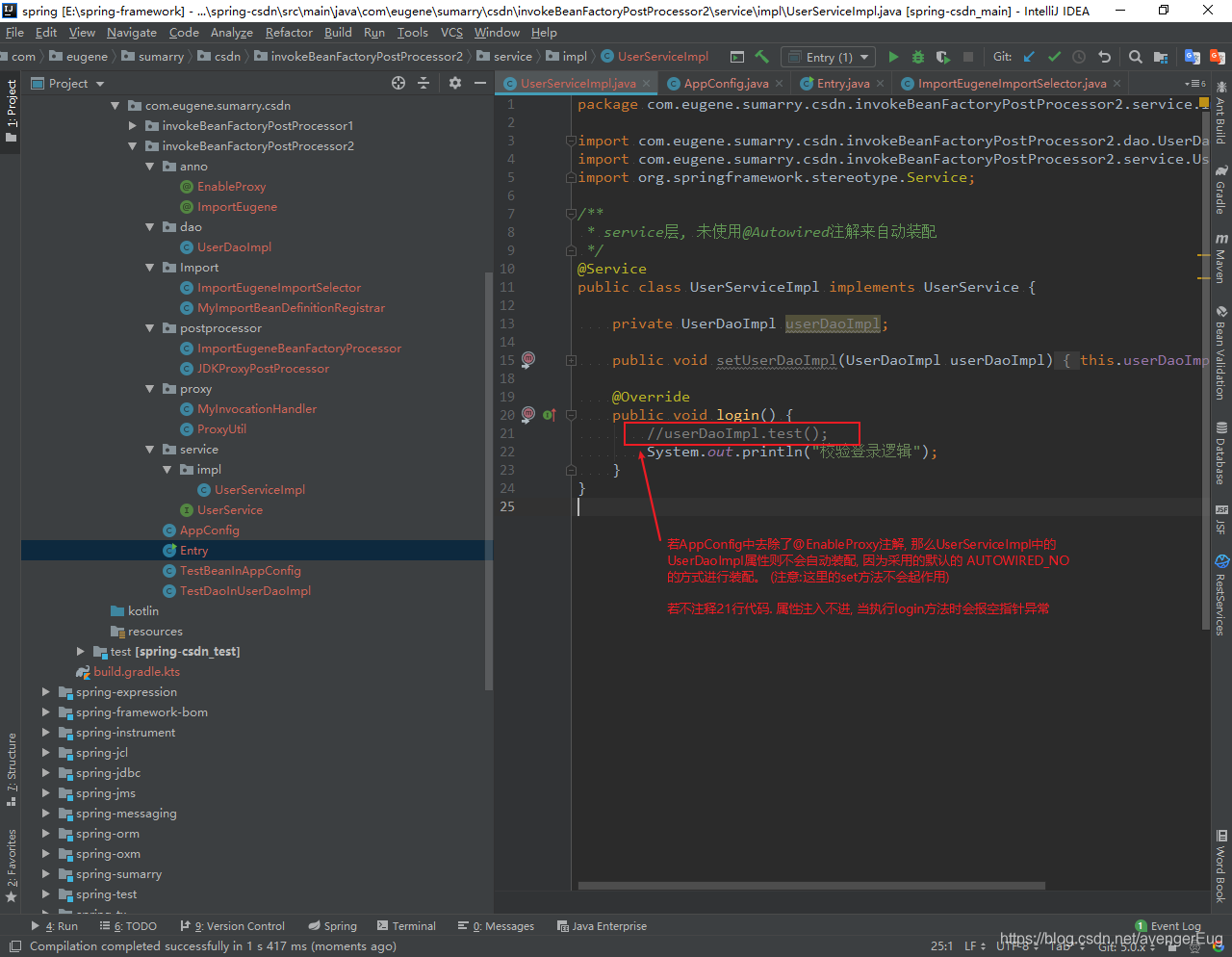Open the VCS menu

[451, 32]
